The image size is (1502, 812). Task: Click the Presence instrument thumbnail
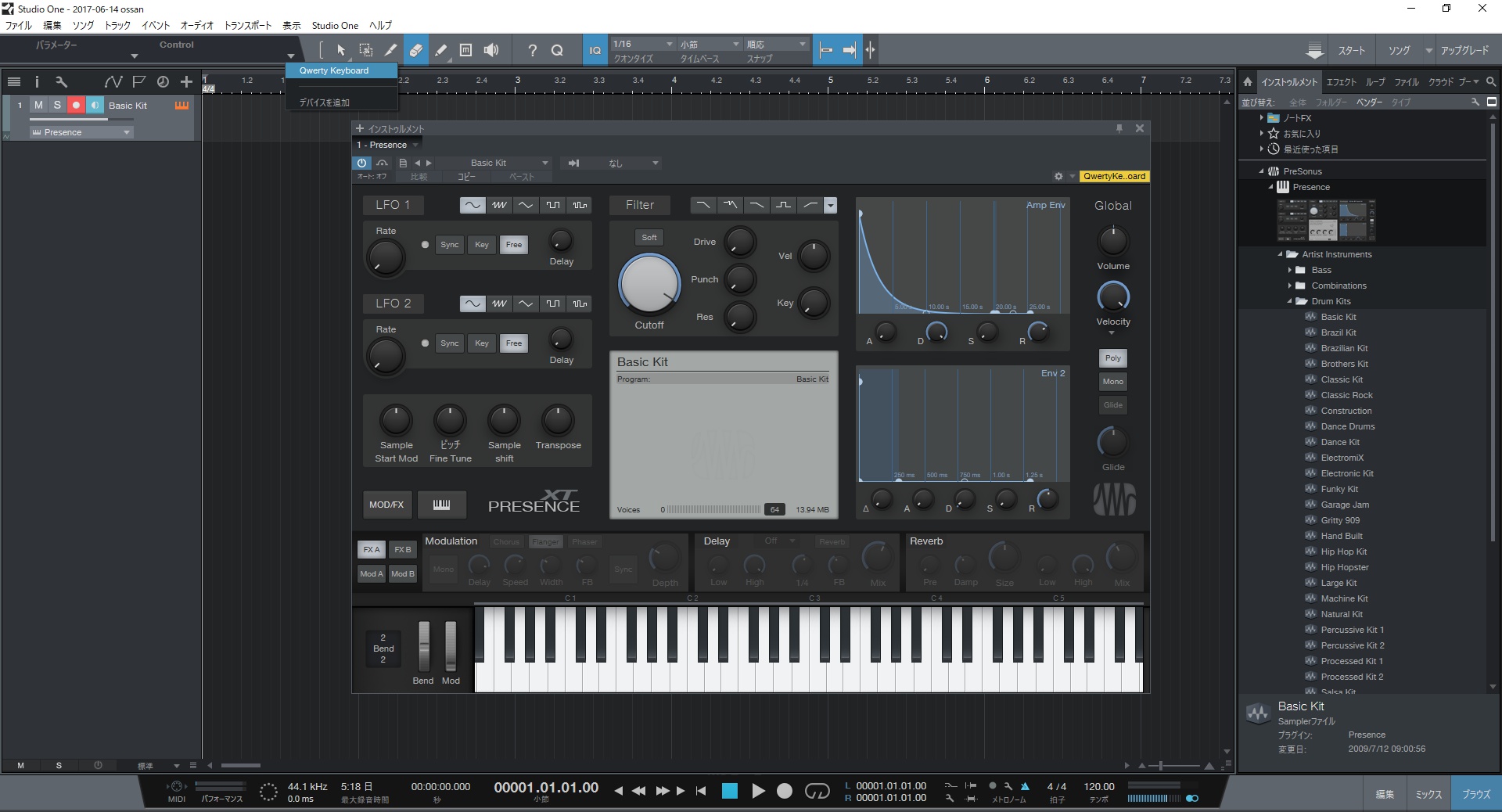tap(1326, 220)
